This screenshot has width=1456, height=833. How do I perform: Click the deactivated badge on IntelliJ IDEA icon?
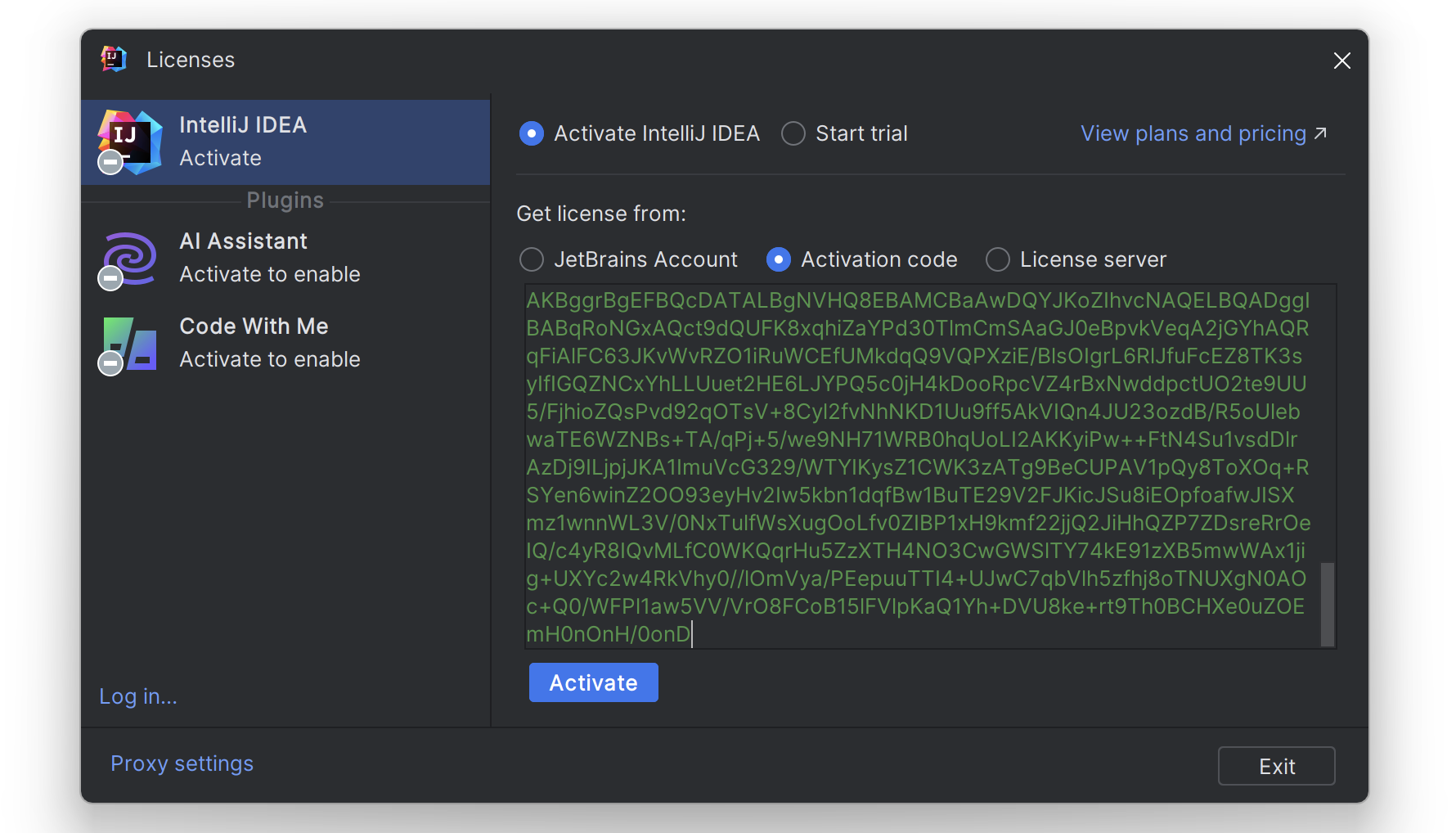[110, 161]
